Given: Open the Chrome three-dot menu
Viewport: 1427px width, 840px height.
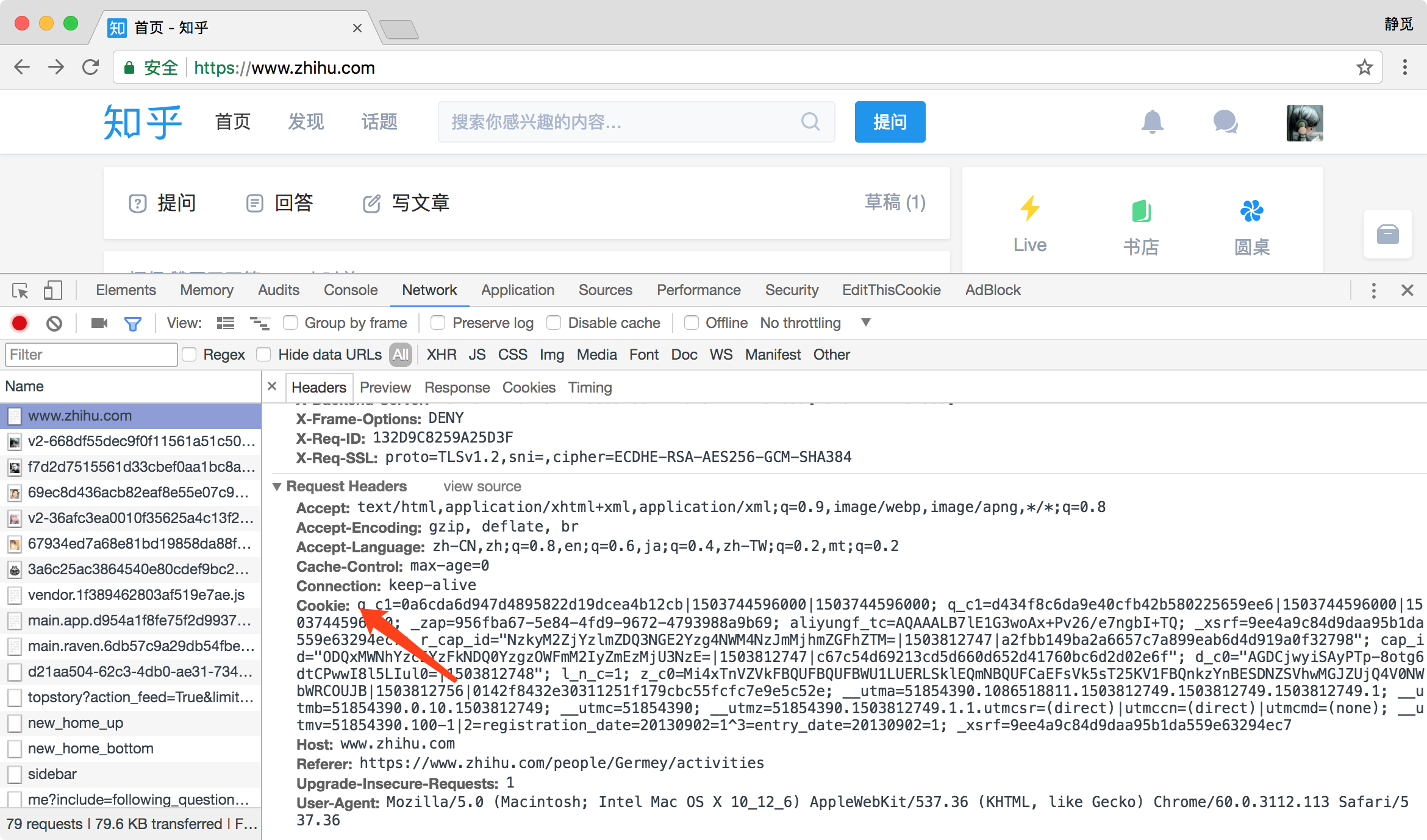Looking at the screenshot, I should (x=1405, y=67).
